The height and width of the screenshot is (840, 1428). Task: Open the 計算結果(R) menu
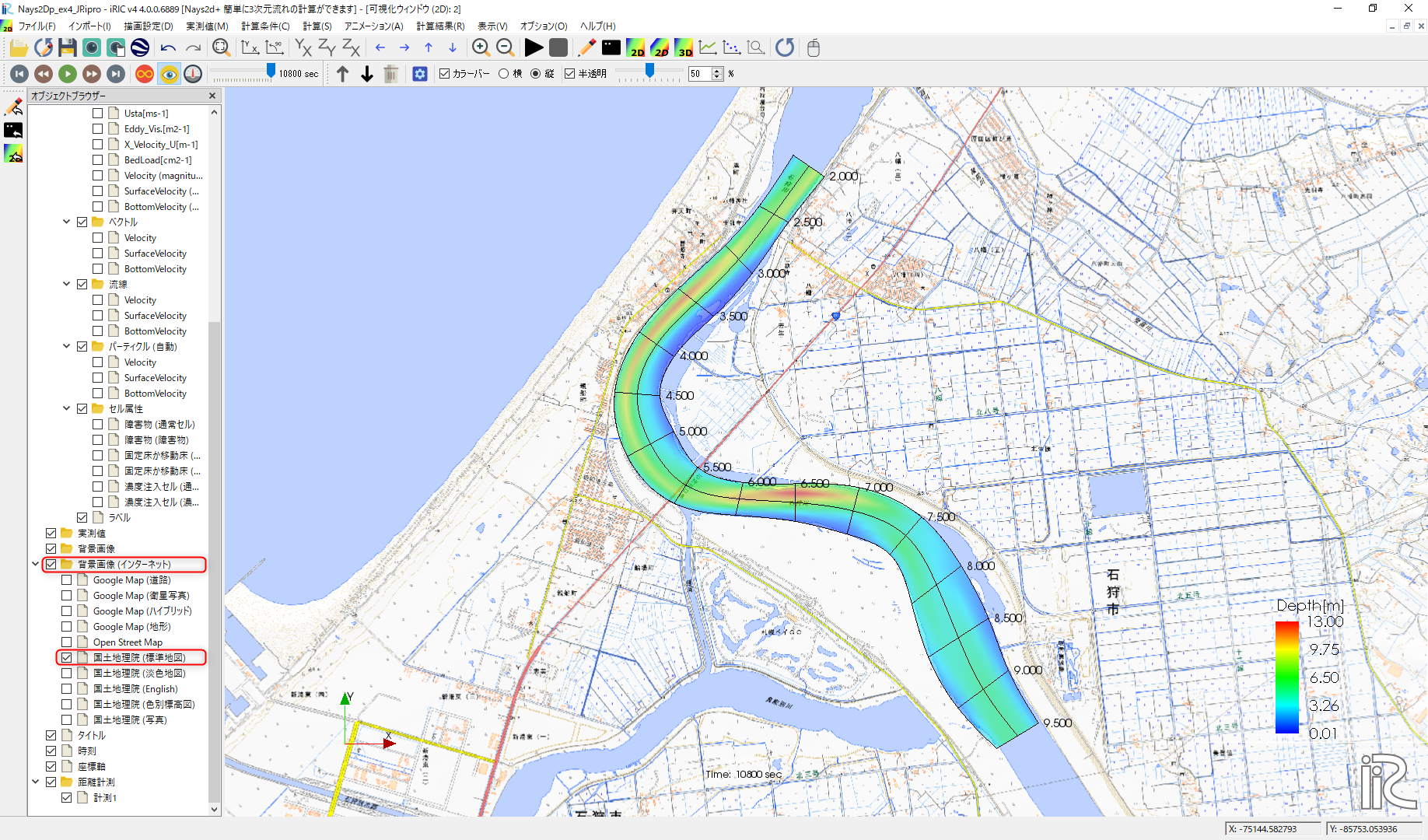pyautogui.click(x=440, y=26)
